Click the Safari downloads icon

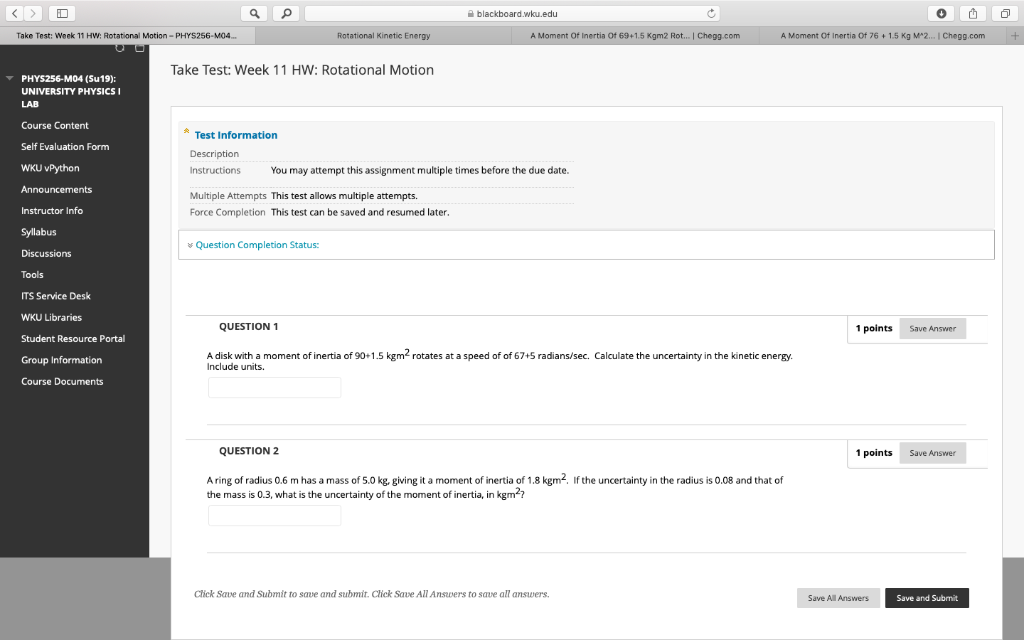(941, 13)
